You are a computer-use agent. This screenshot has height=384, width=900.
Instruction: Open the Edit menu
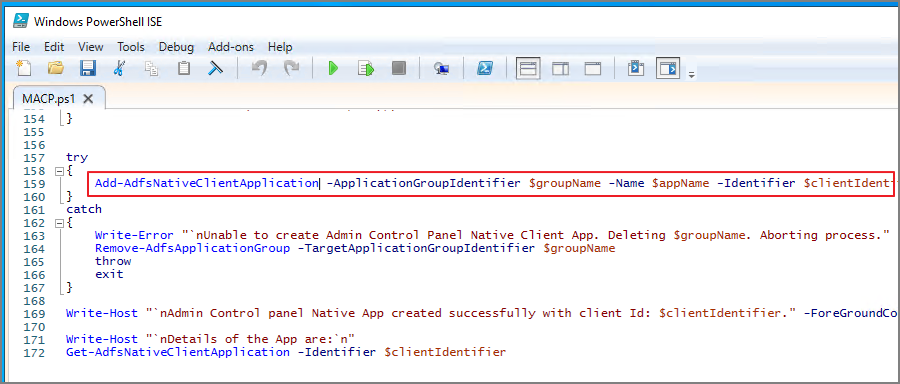coord(54,47)
